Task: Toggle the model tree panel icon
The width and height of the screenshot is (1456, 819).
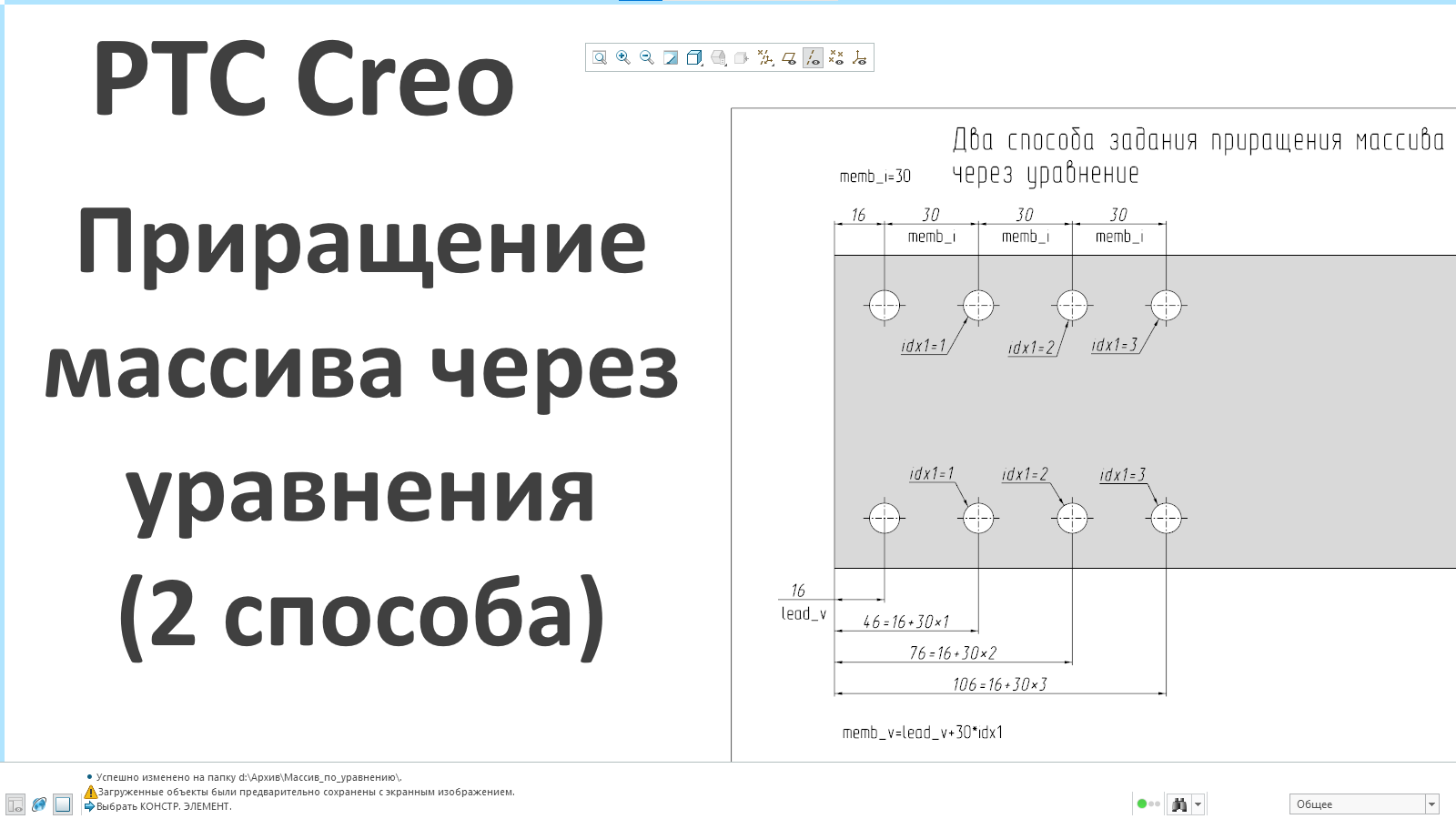Action: (x=15, y=804)
